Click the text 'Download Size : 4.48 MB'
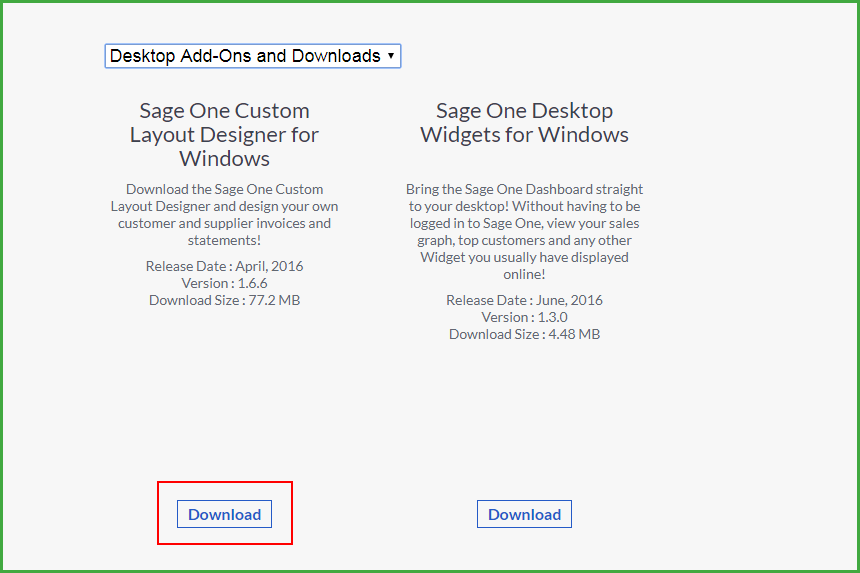This screenshot has height=573, width=860. click(524, 334)
